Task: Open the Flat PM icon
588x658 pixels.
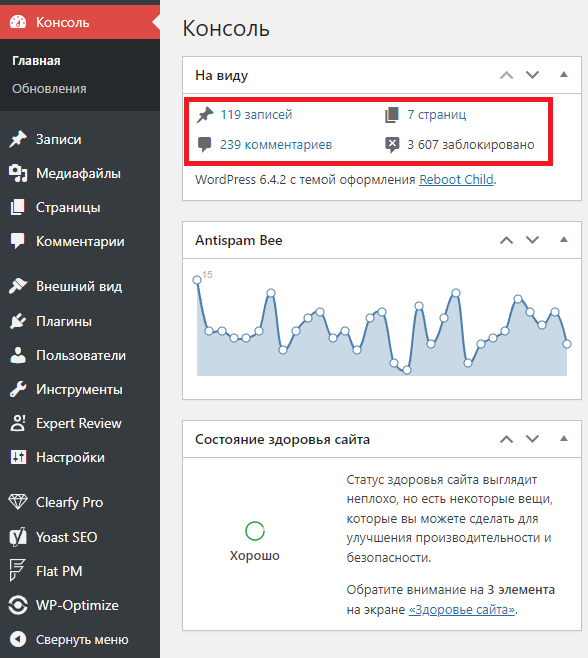Action: [x=18, y=571]
